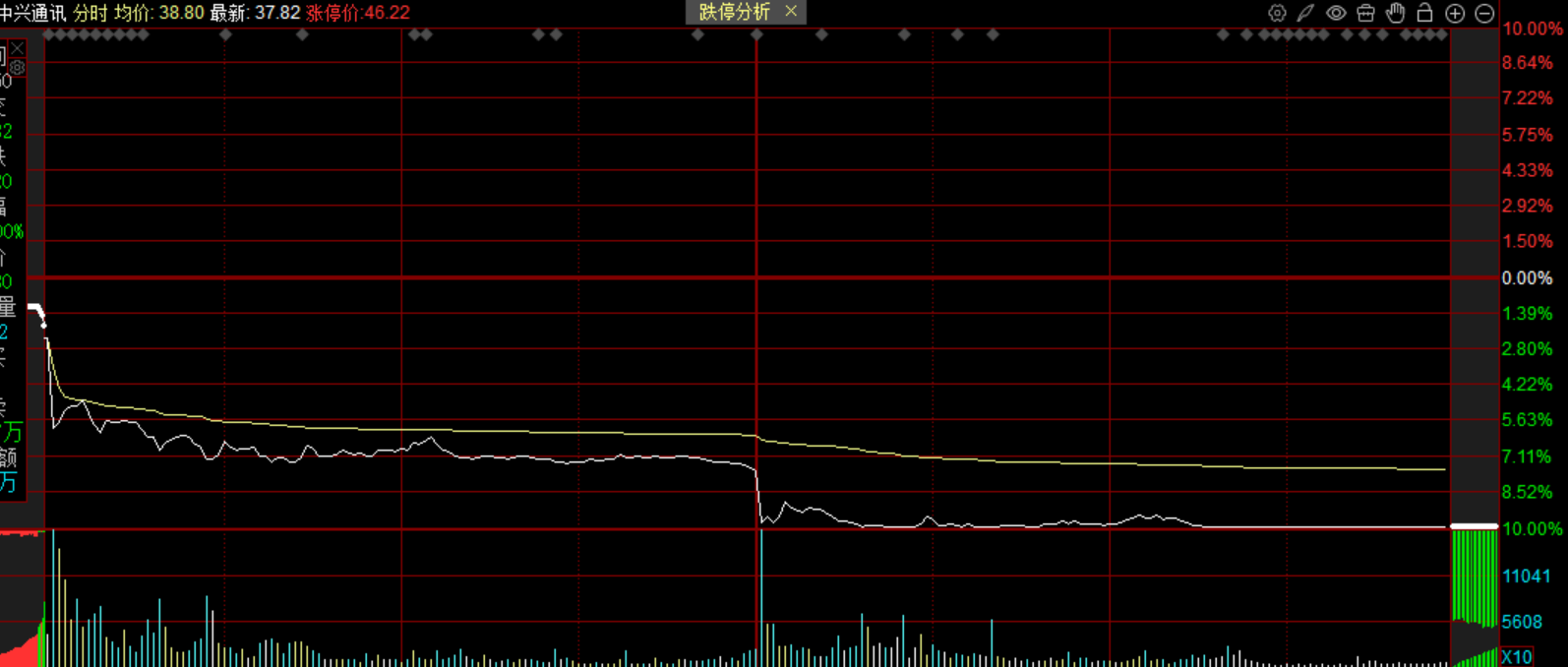Click the 最新: 37.82 value
Viewport: 1568px width, 667px height.
pyautogui.click(x=255, y=13)
